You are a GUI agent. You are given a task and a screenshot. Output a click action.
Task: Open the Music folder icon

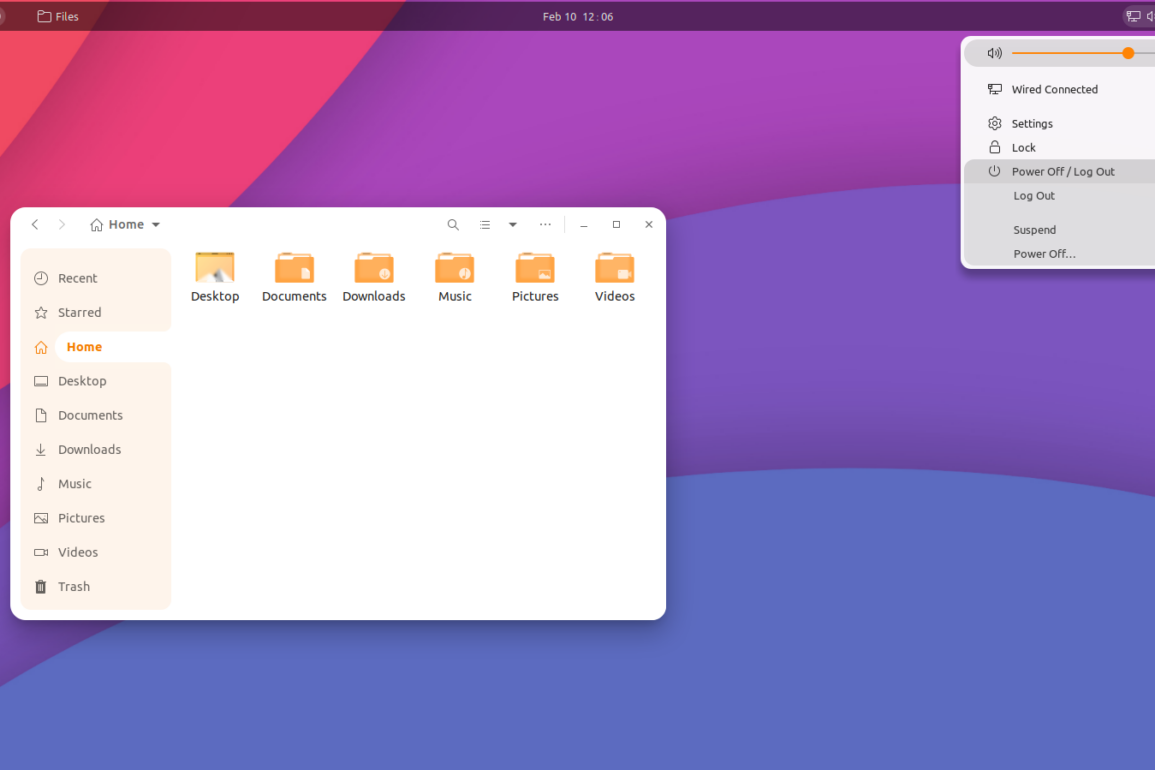pos(454,269)
